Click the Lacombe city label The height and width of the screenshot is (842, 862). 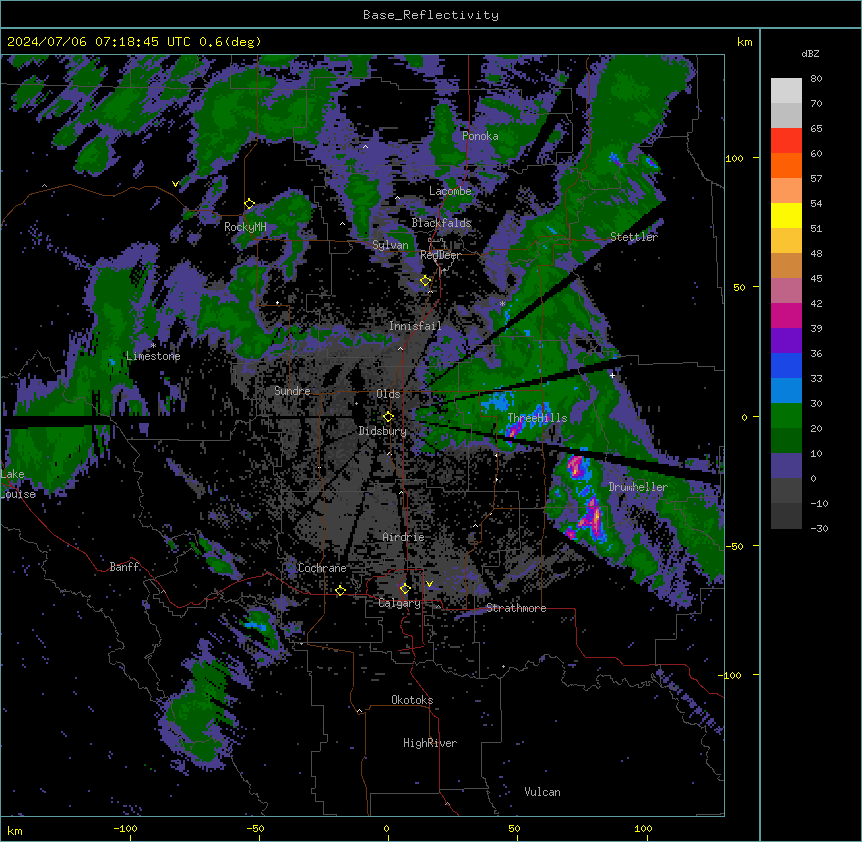[450, 191]
